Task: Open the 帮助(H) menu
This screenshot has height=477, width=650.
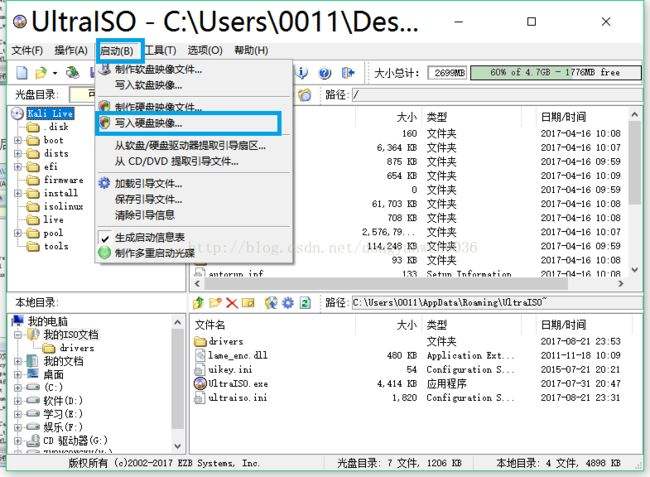Action: [251, 51]
